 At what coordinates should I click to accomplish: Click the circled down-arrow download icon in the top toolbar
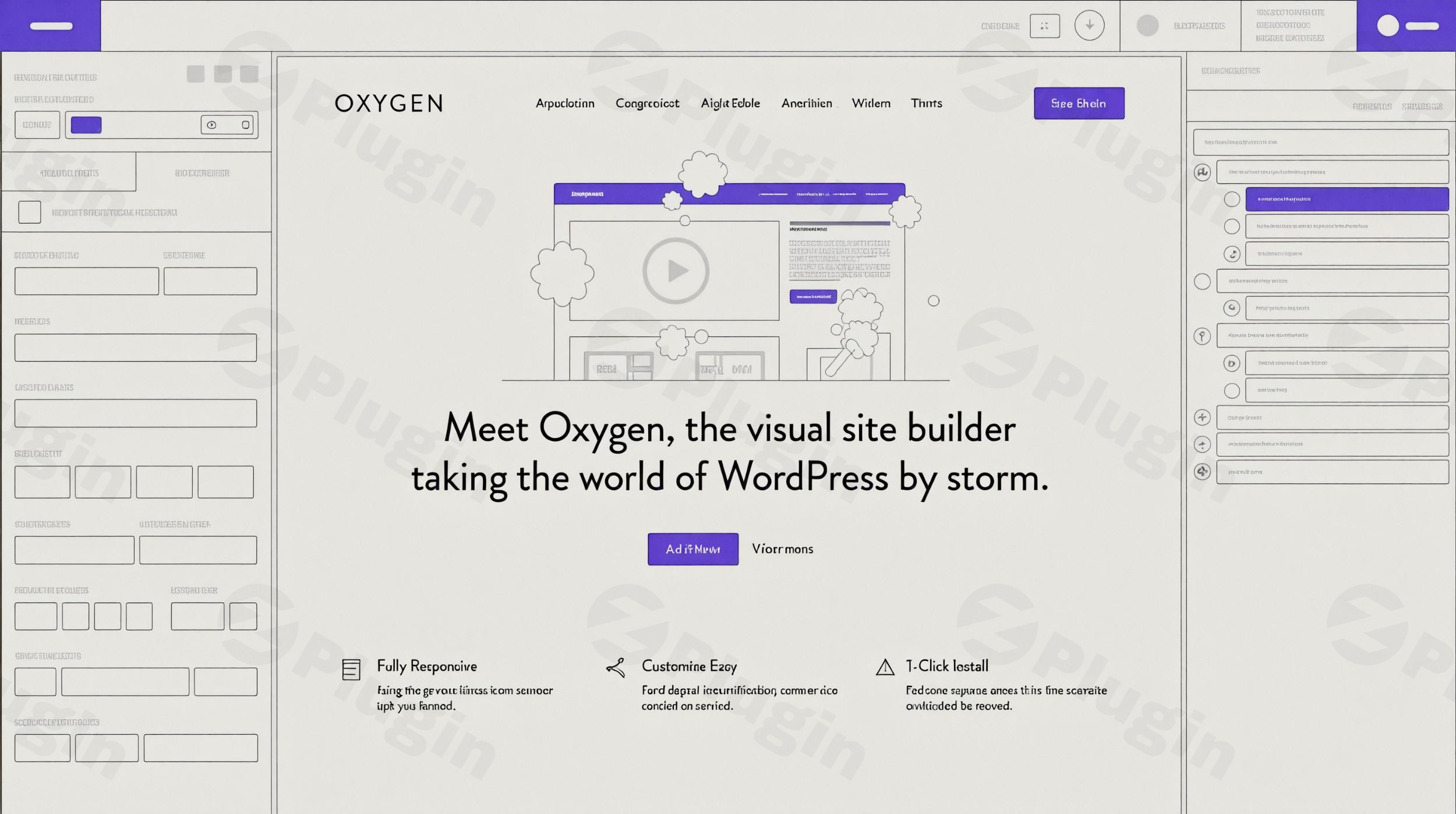(x=1089, y=26)
